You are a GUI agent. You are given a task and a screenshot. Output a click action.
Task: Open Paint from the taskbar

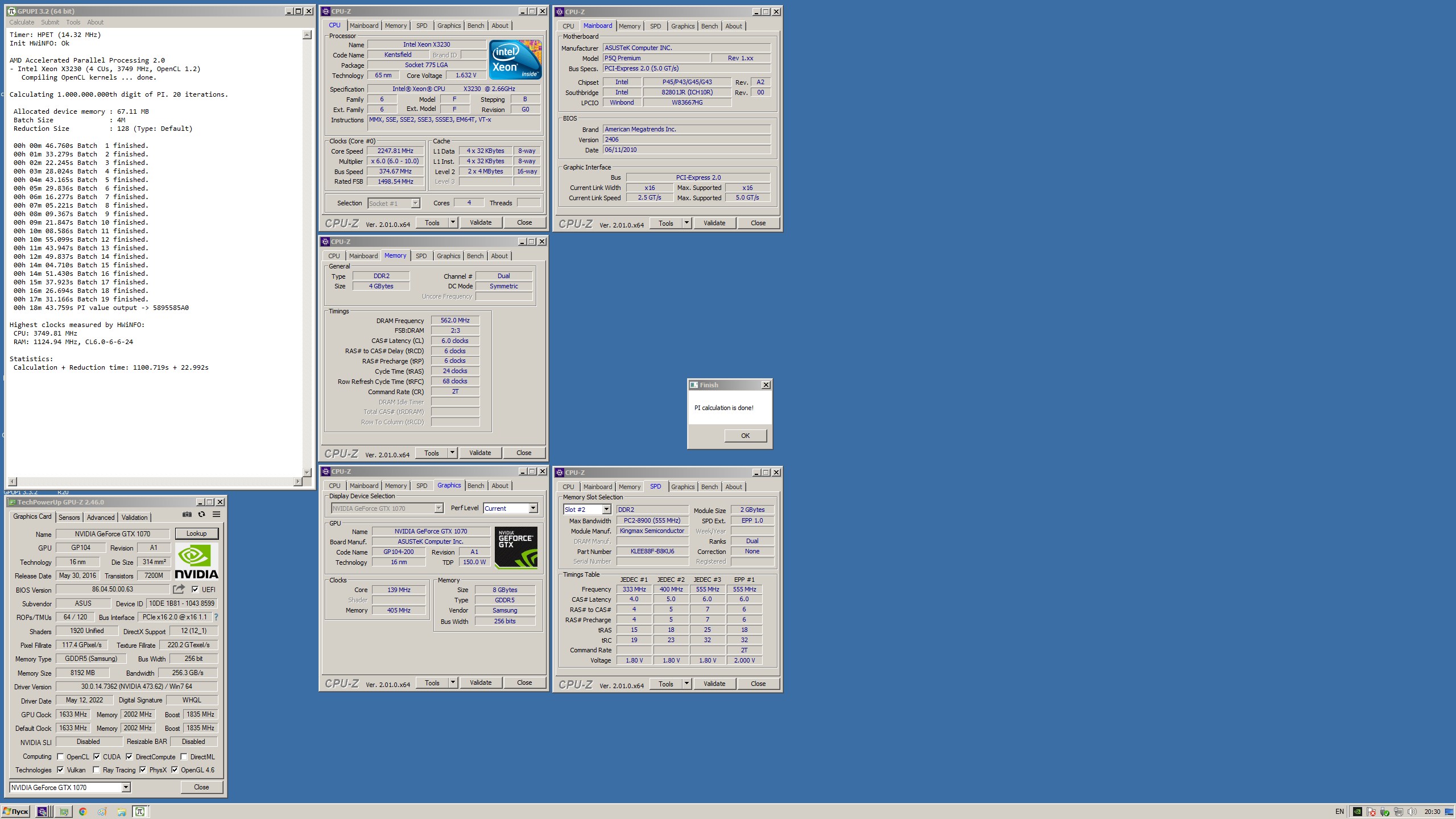point(102,812)
